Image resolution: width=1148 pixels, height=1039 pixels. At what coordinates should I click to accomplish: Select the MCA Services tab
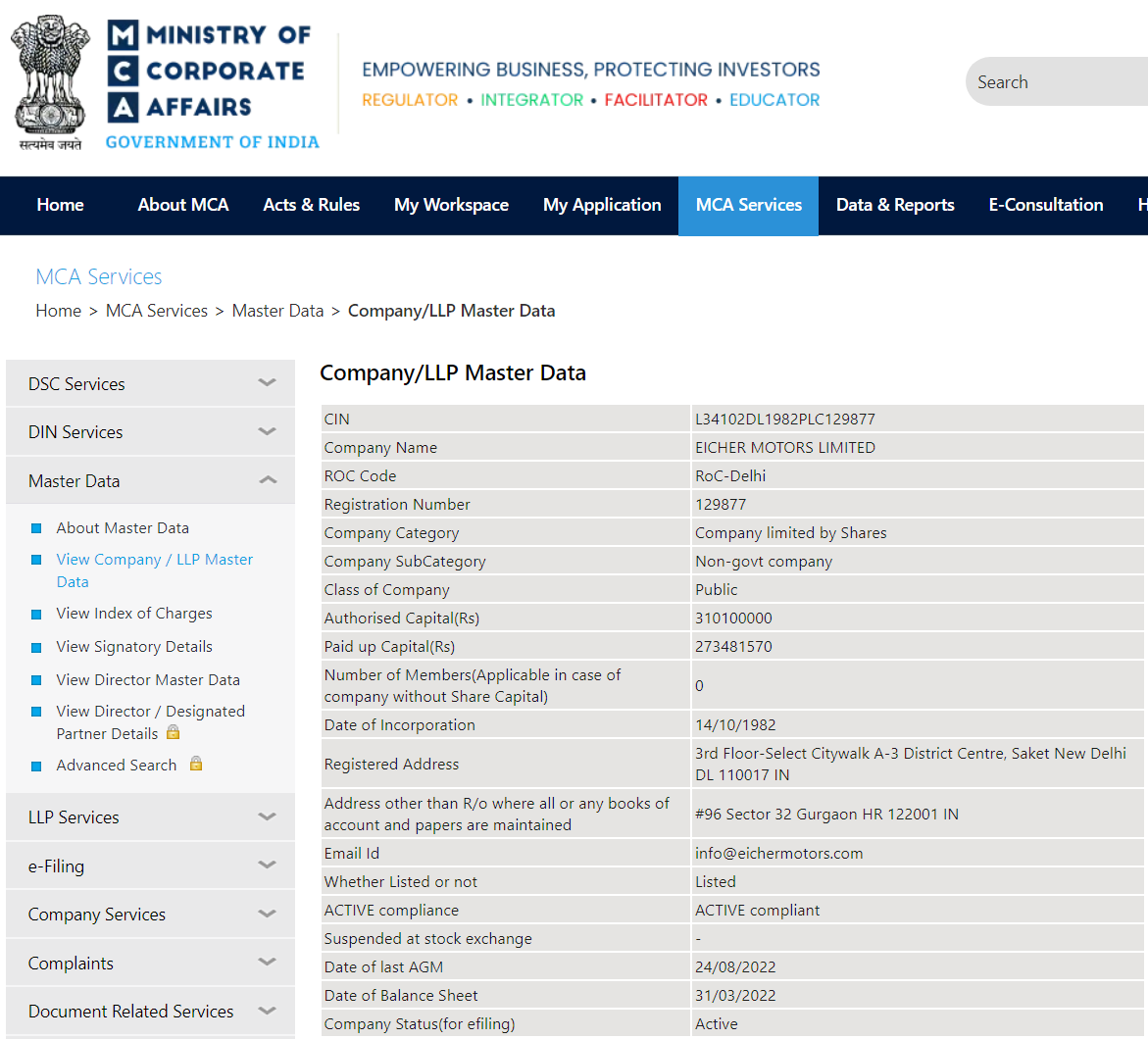pos(748,205)
